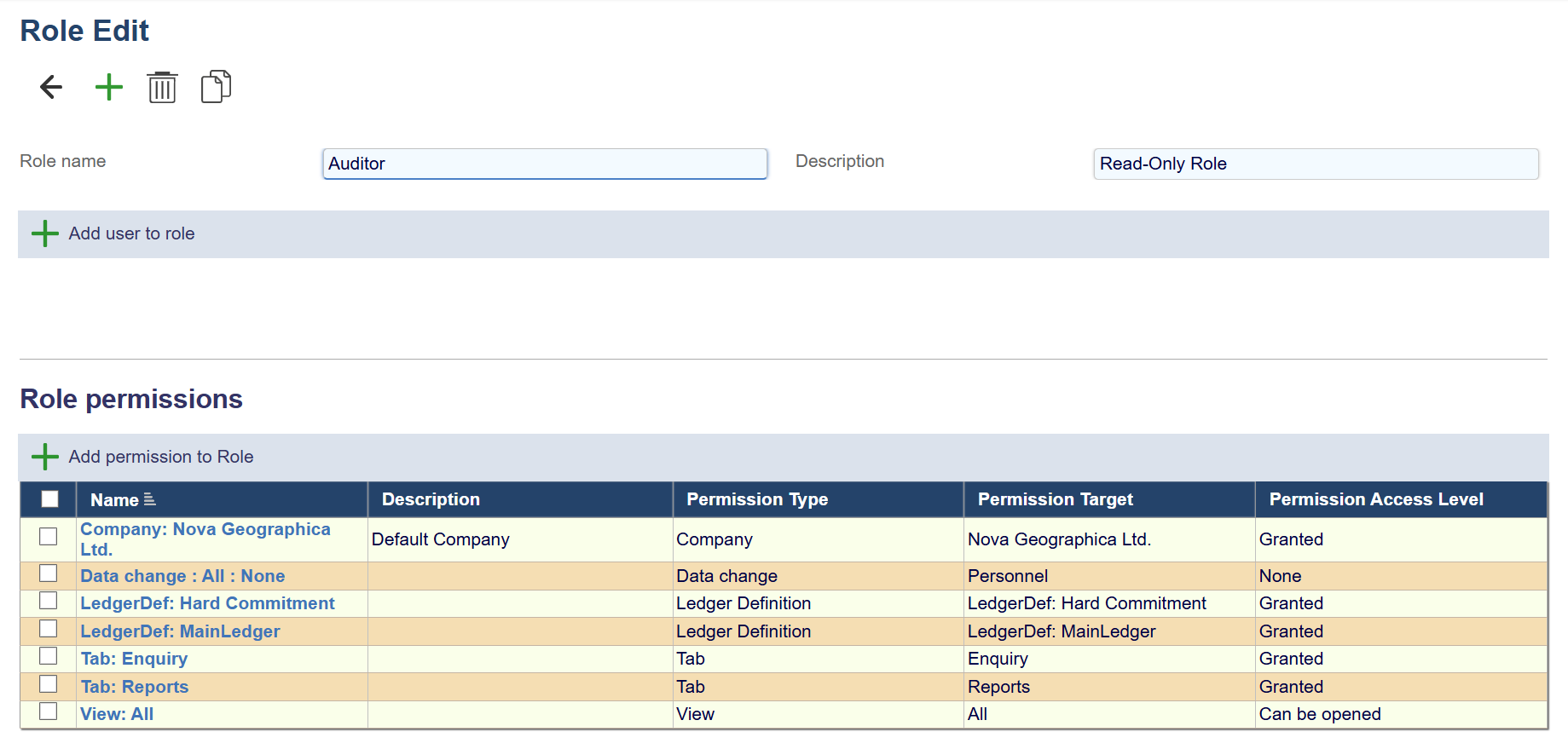Sort by Permission Target column header
This screenshot has width=1568, height=749.
pyautogui.click(x=1055, y=499)
